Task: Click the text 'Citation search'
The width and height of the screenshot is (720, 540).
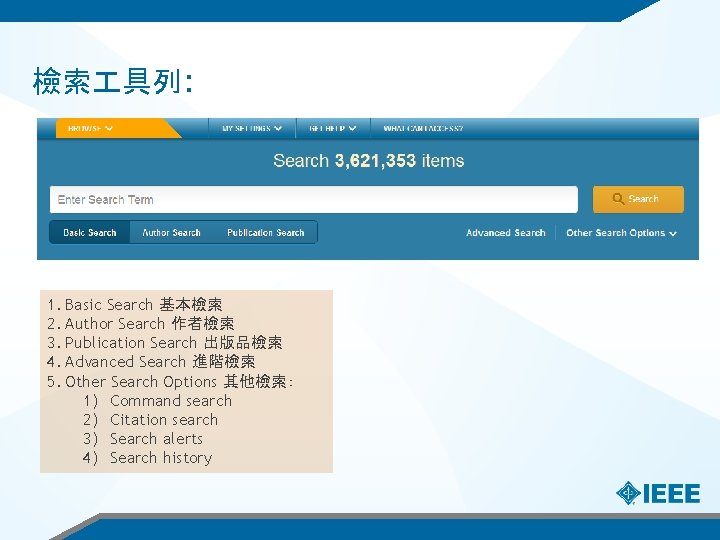Action: (x=164, y=420)
